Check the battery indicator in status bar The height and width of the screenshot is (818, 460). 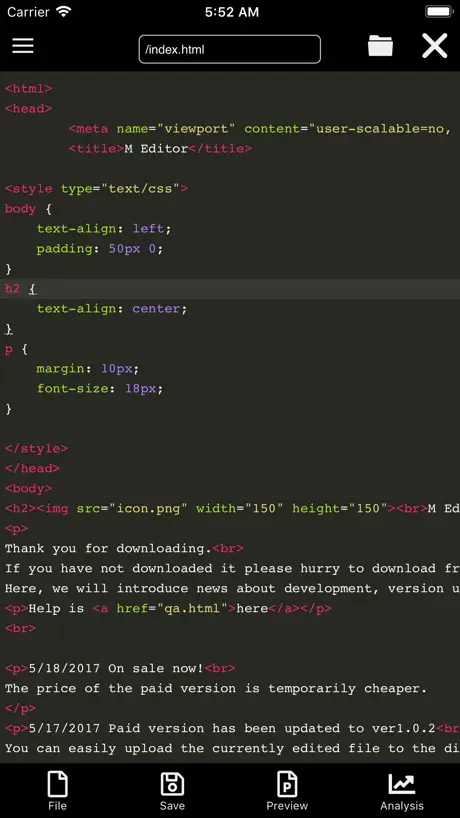pyautogui.click(x=439, y=12)
